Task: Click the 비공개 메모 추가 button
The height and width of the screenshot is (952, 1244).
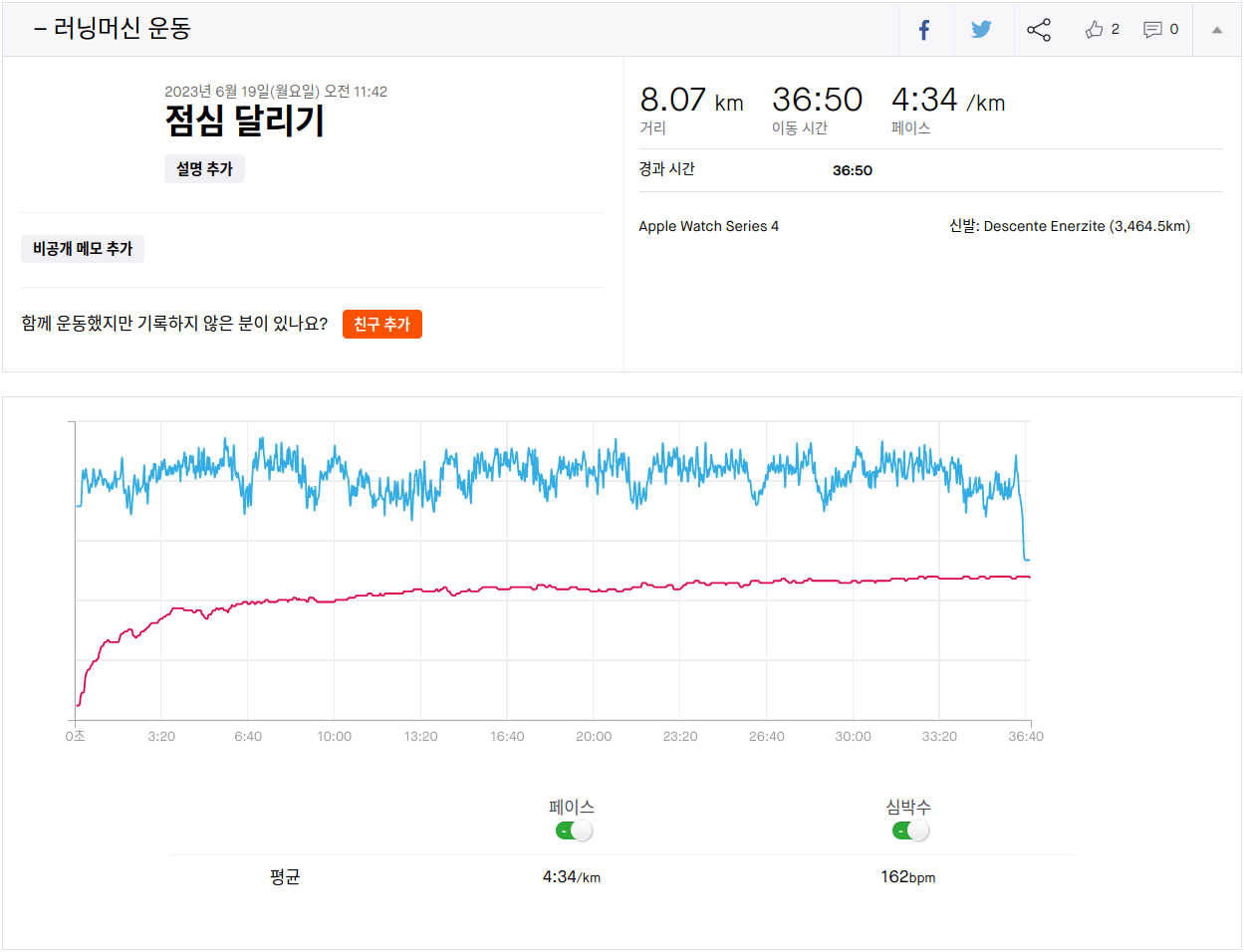Action: pos(83,249)
